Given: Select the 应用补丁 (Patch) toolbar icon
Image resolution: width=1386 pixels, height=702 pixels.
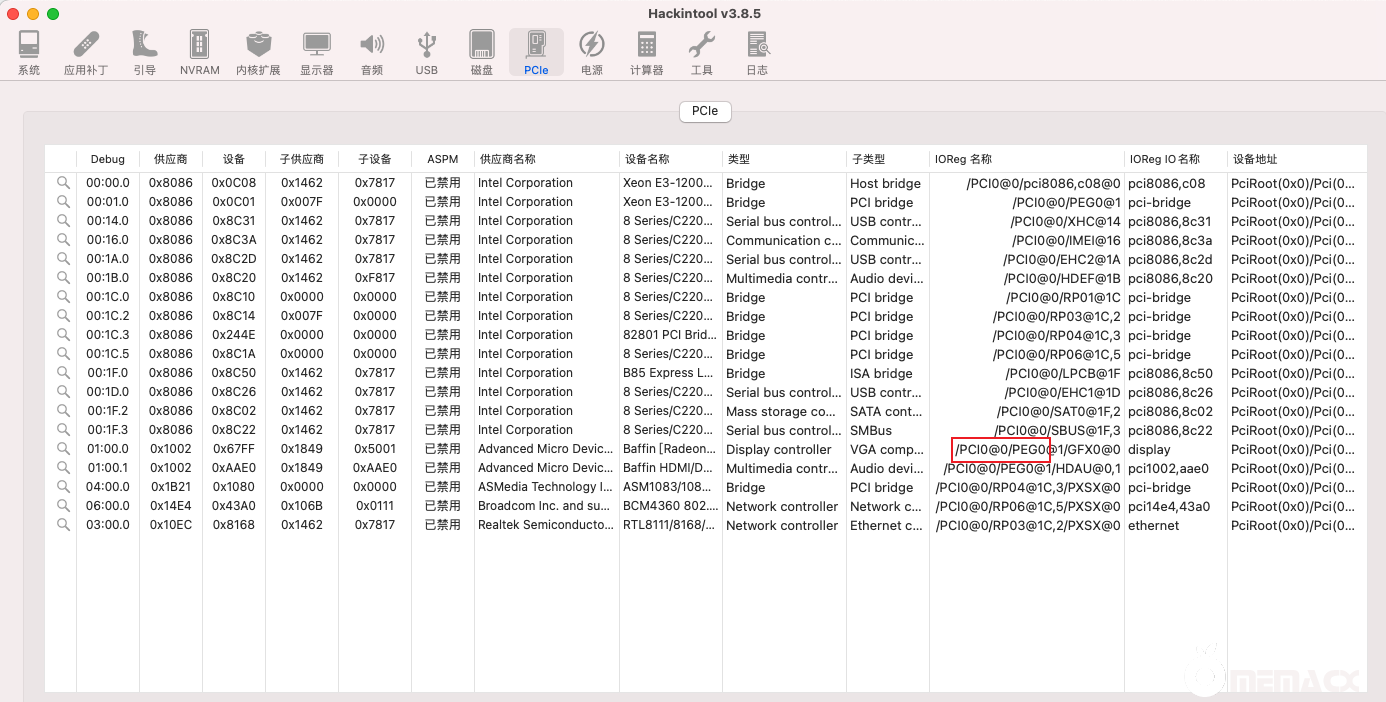Looking at the screenshot, I should click(86, 52).
